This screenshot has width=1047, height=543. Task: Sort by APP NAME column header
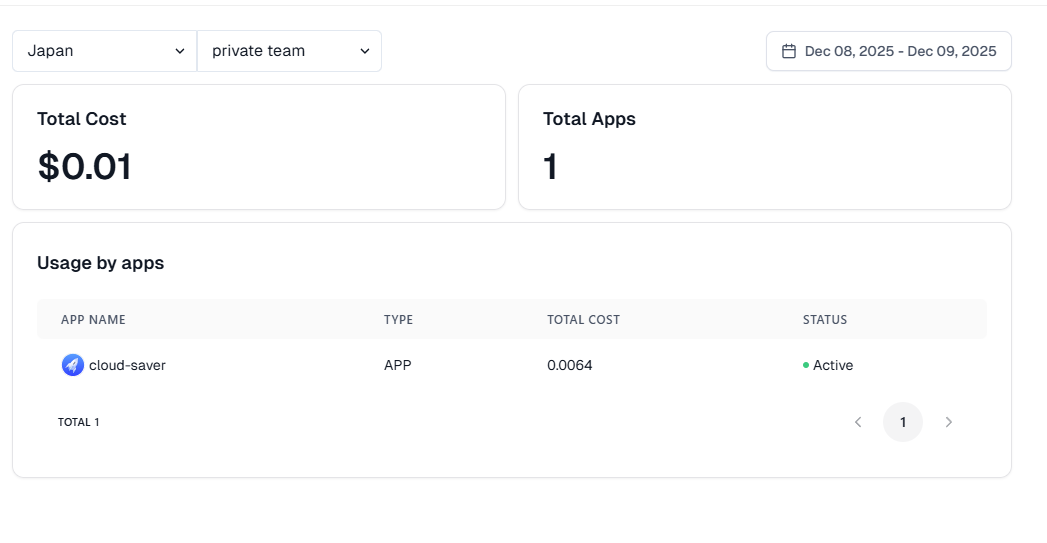(x=93, y=320)
